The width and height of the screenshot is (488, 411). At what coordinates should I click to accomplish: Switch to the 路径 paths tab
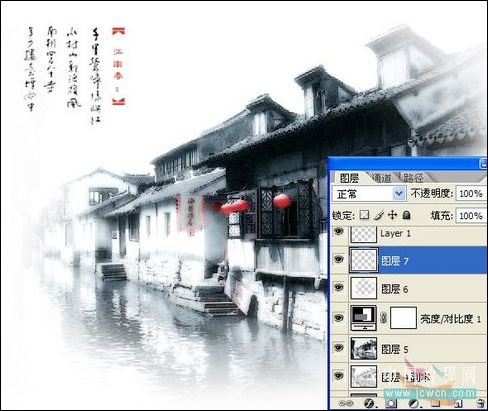413,178
